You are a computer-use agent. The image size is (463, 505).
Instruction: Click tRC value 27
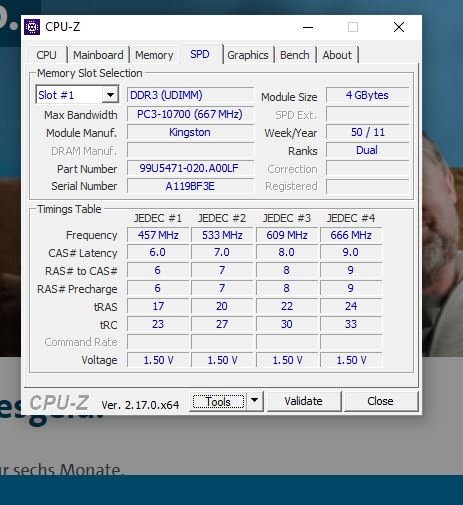(x=222, y=324)
